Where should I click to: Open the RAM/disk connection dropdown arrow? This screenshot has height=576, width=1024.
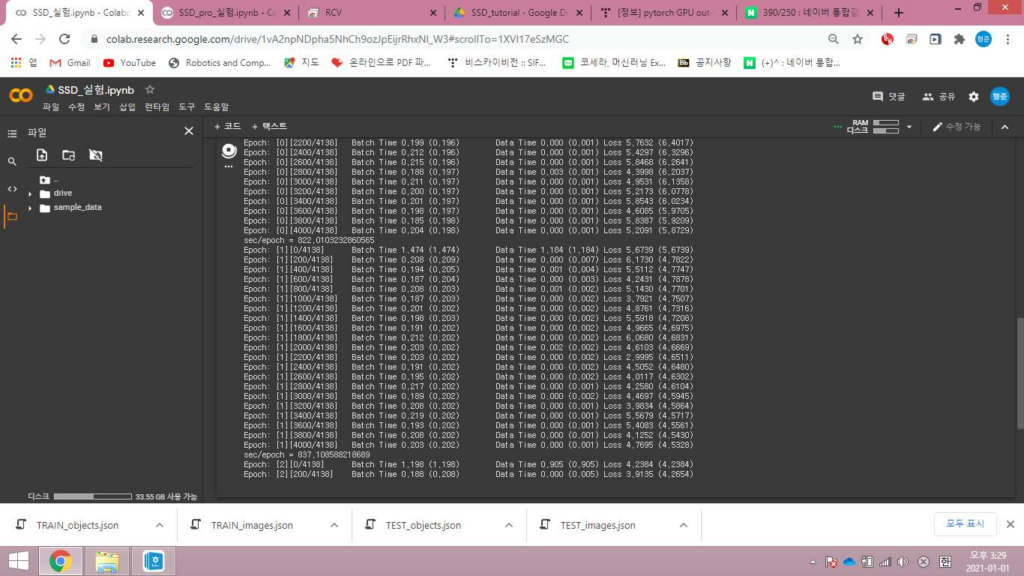point(909,127)
